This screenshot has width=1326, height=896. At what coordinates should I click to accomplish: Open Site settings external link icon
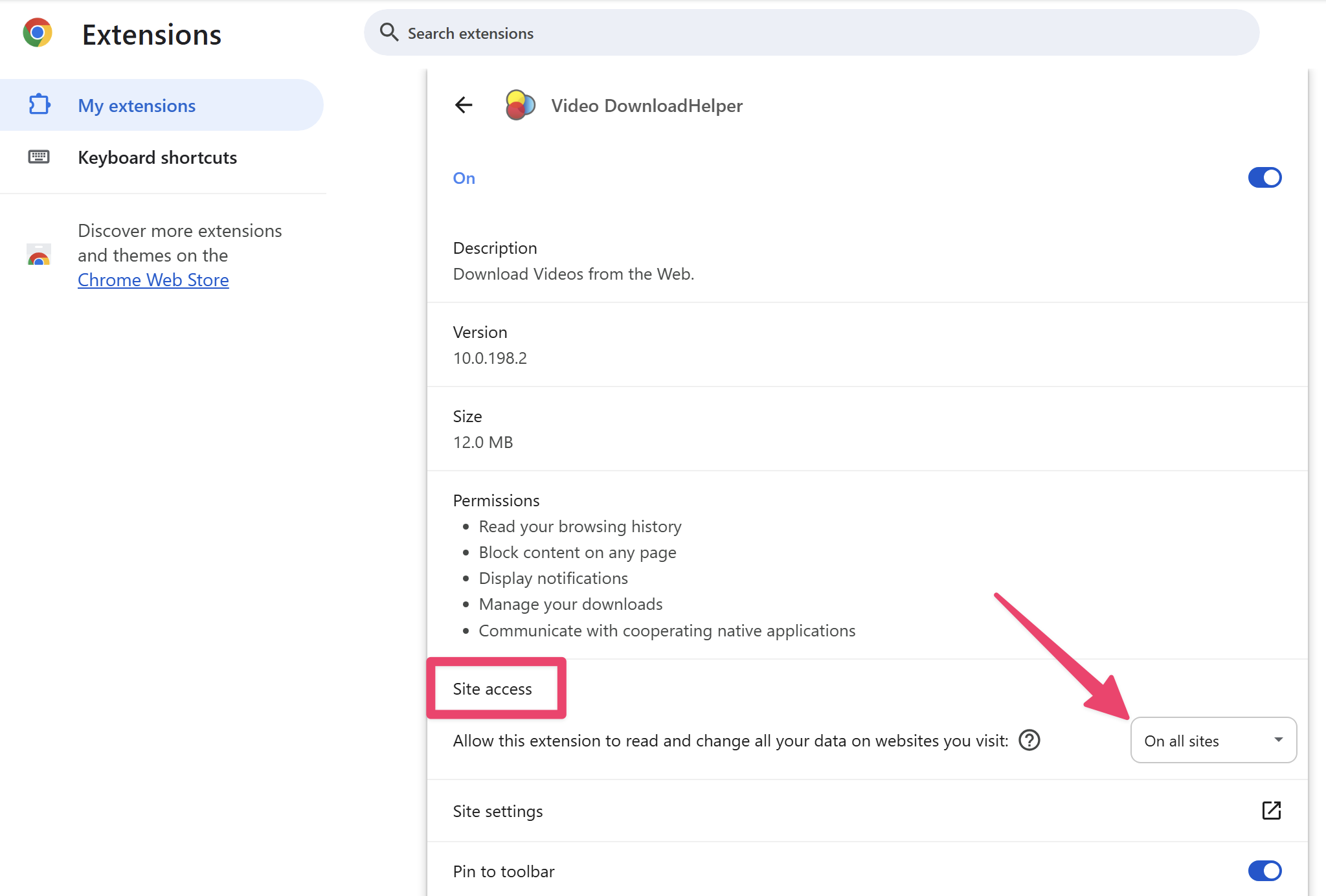pyautogui.click(x=1271, y=811)
